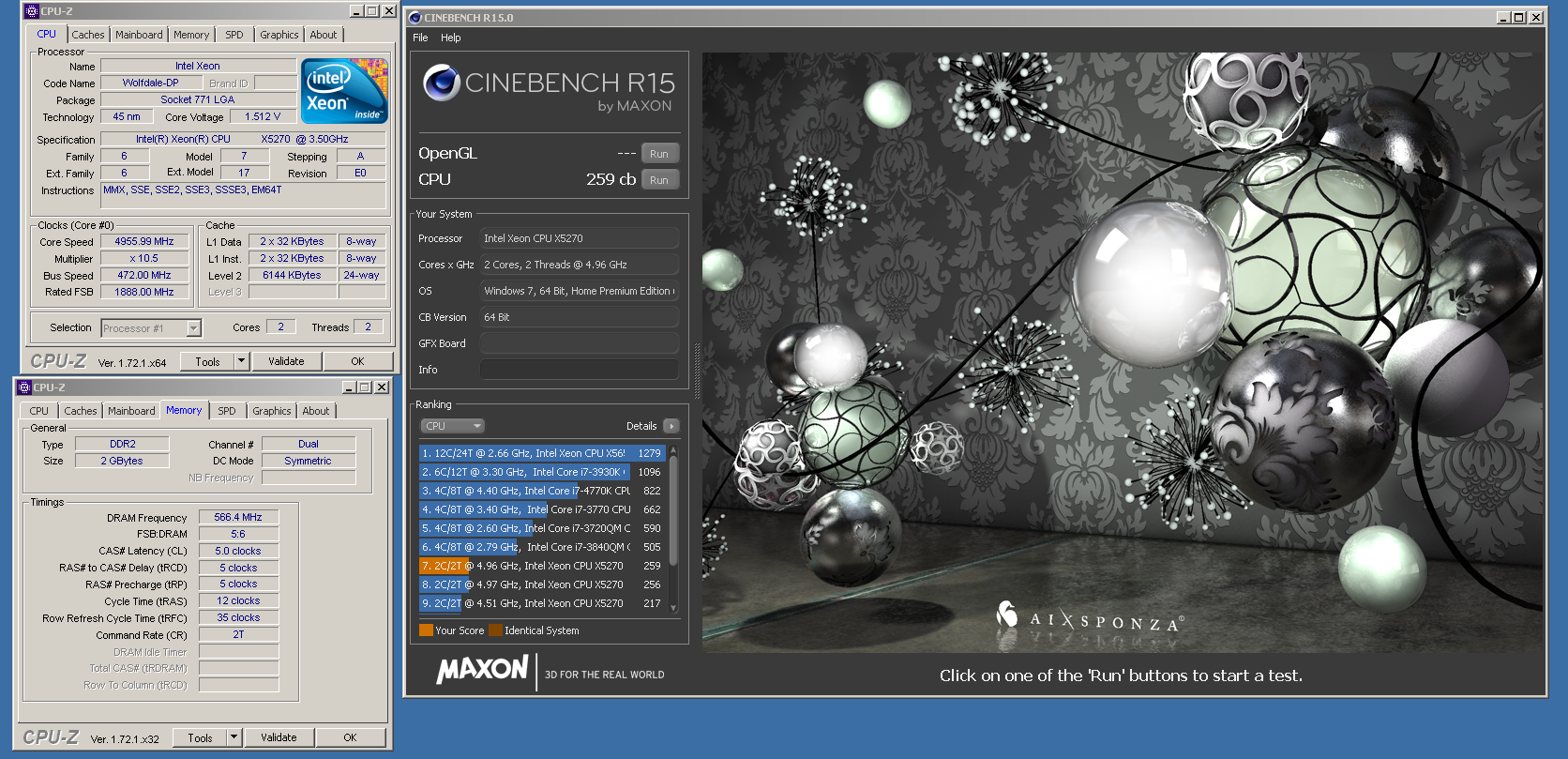Click Tools button in bottom CPU-Z
Screen dimensions: 1568x759
coord(201,737)
